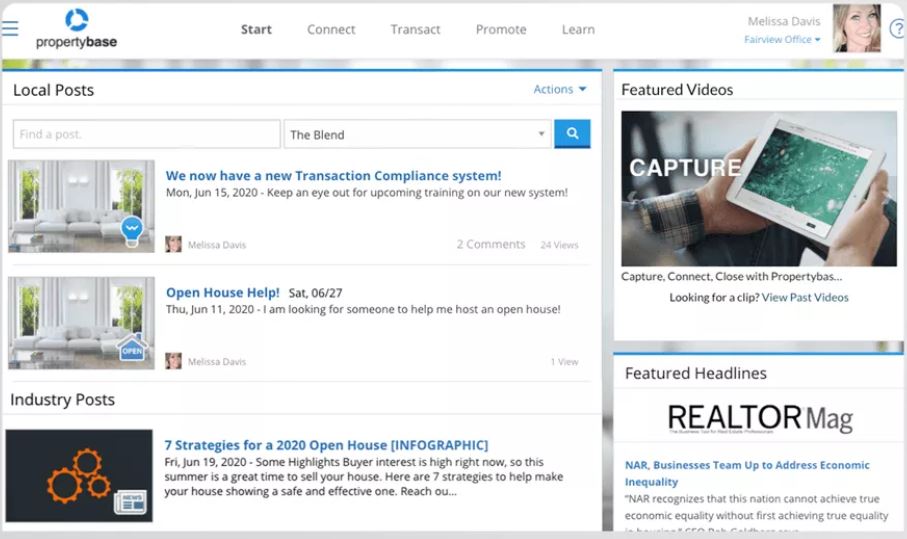This screenshot has width=907, height=539.
Task: Click the blue search magnifier button
Action: (572, 134)
